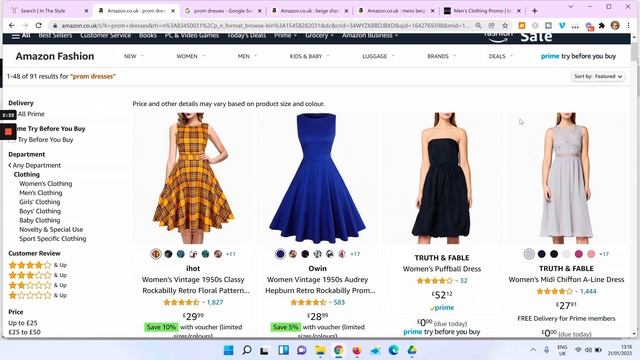Viewport: 640px width, 360px height.
Task: Open Amazon Fashion heading link
Action: (55, 56)
